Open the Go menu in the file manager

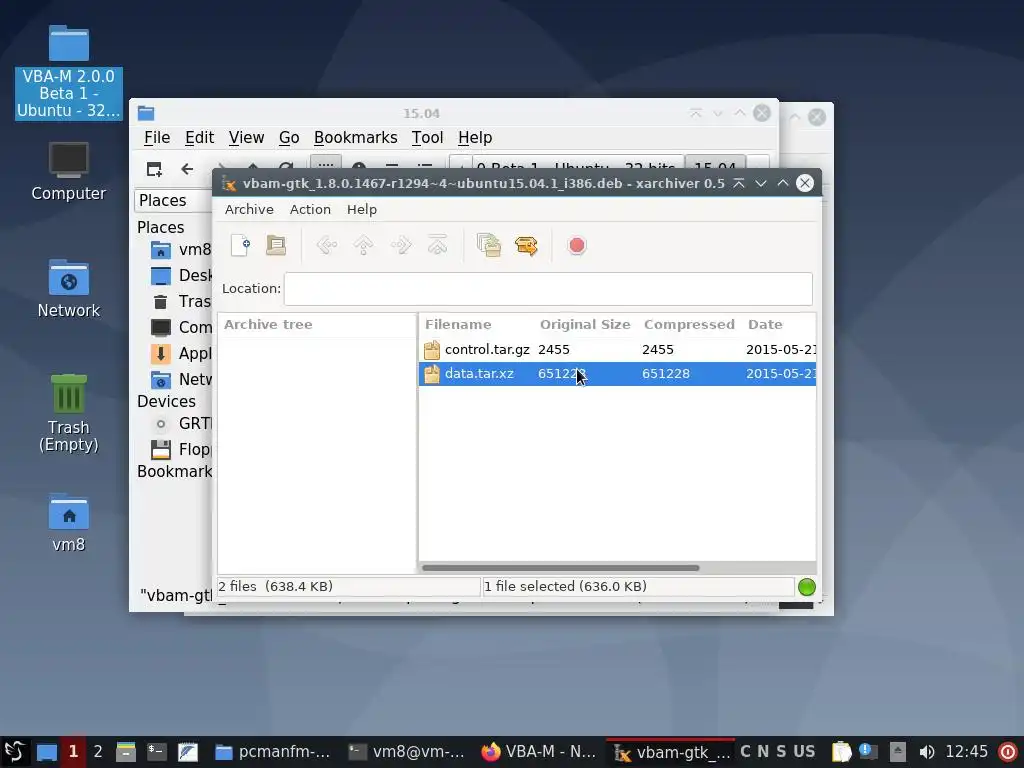289,138
